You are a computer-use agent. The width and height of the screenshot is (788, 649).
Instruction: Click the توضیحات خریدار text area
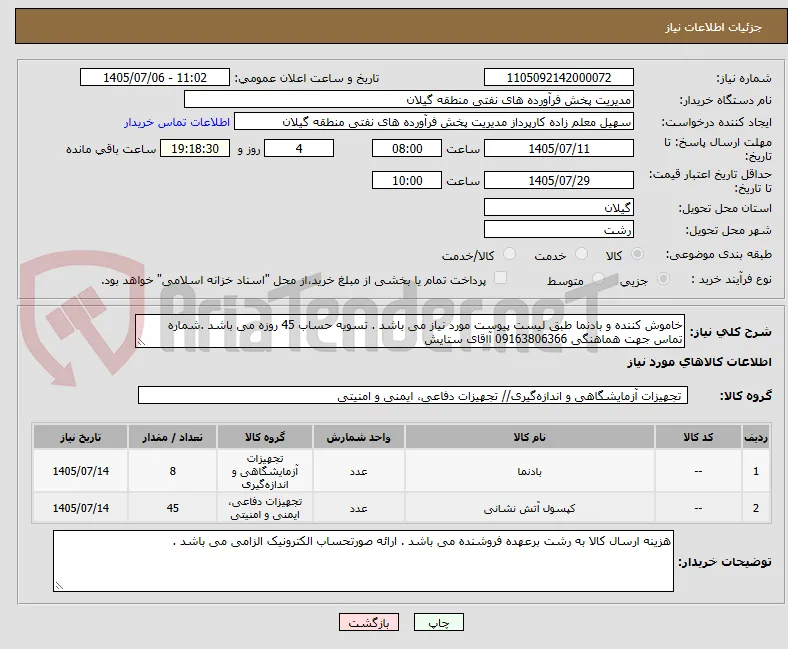pos(363,561)
